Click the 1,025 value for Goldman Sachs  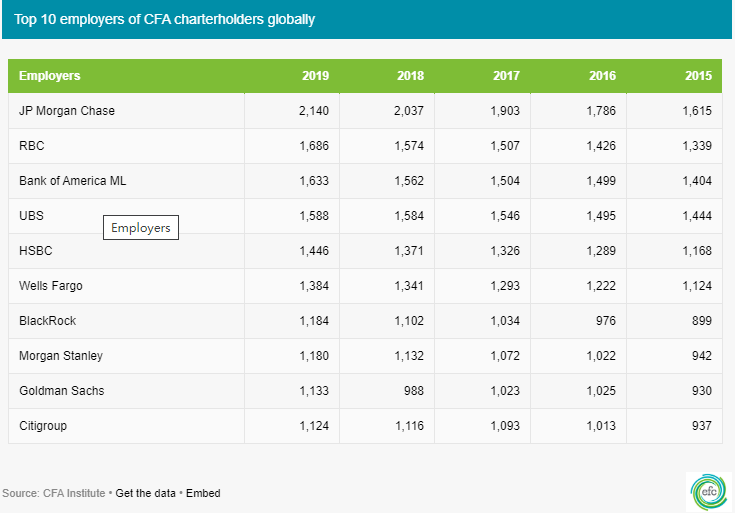[601, 391]
